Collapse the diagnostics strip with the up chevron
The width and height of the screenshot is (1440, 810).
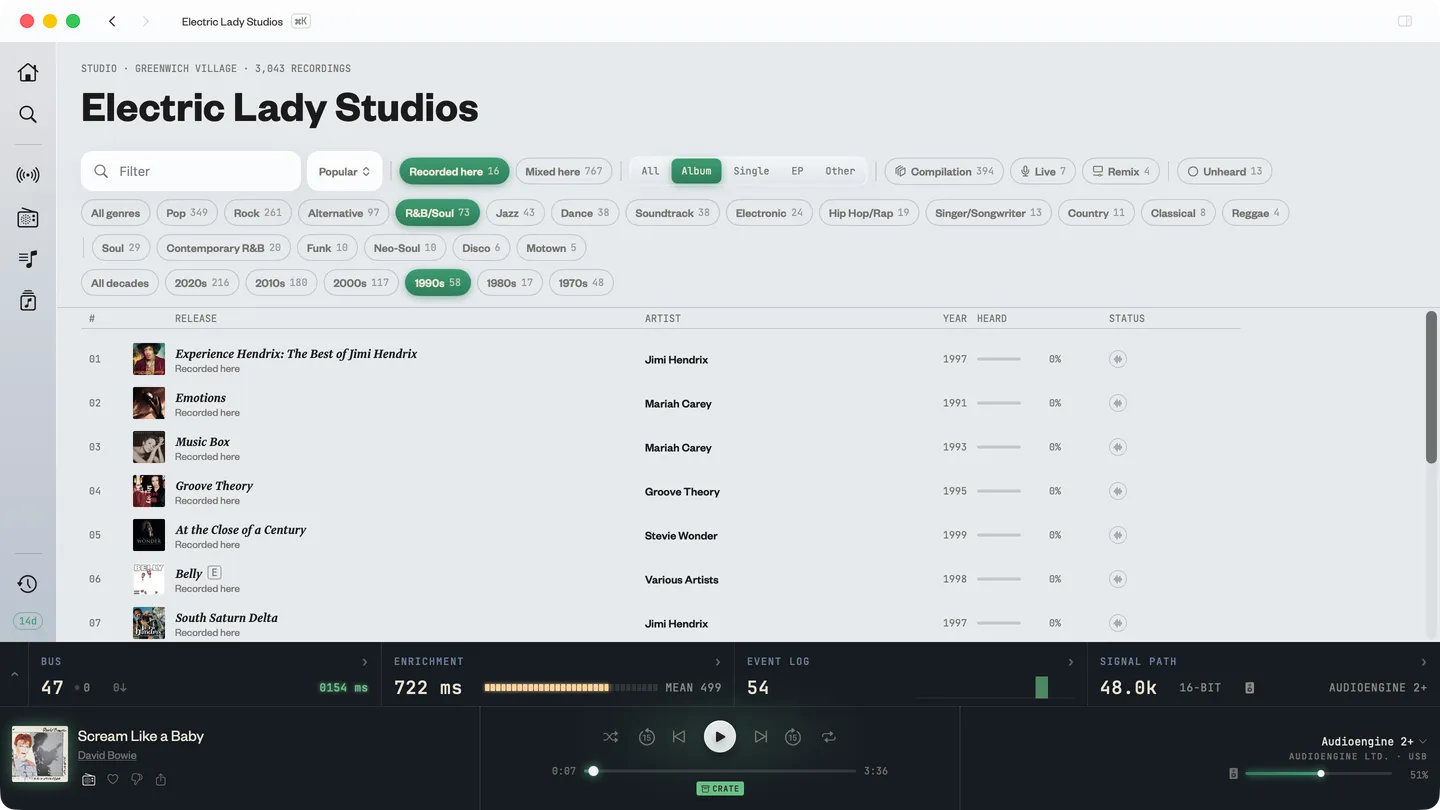coord(14,675)
